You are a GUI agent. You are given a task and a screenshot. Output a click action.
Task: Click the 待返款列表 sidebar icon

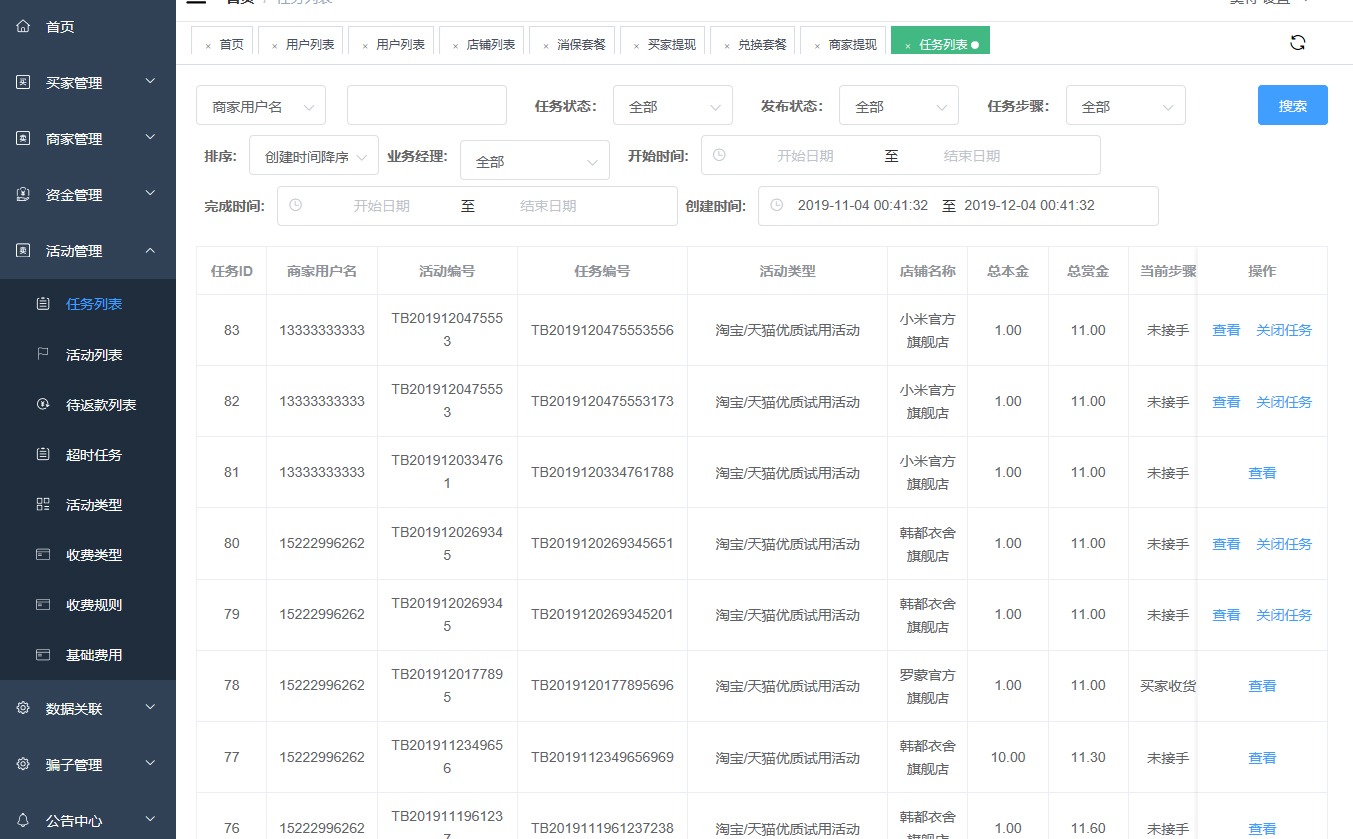tap(43, 404)
